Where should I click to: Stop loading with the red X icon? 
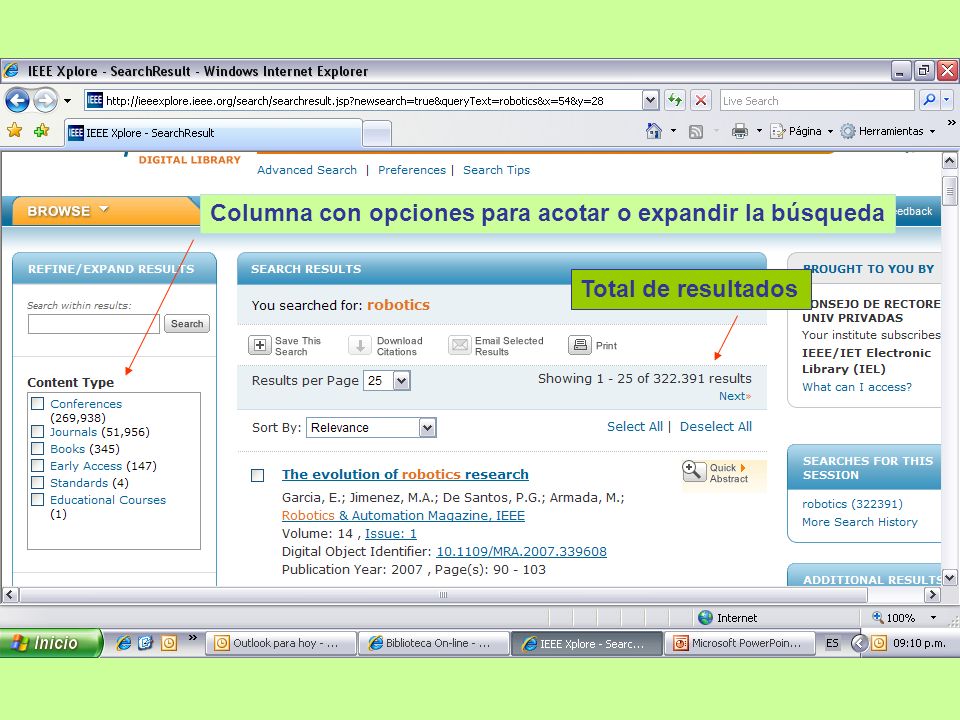coord(701,100)
